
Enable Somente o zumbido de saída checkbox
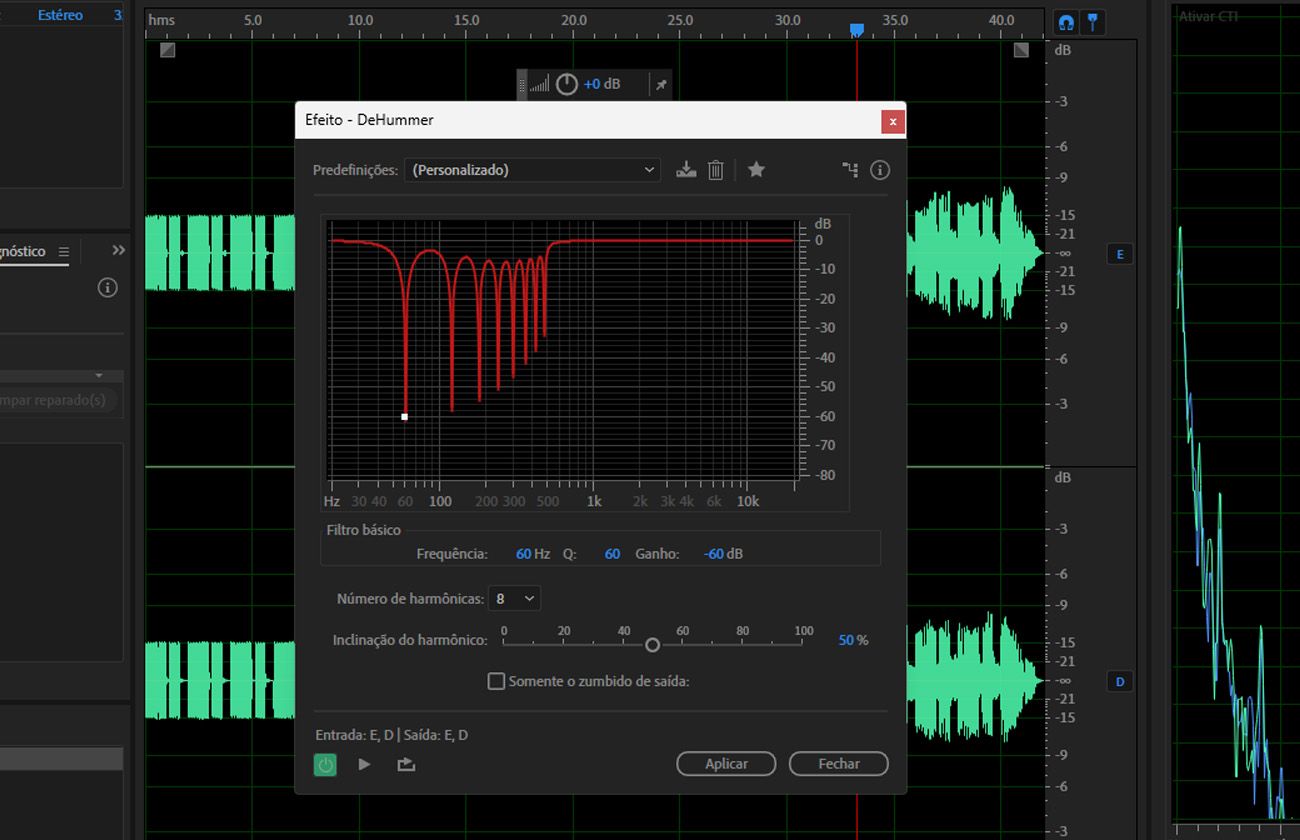(x=496, y=681)
